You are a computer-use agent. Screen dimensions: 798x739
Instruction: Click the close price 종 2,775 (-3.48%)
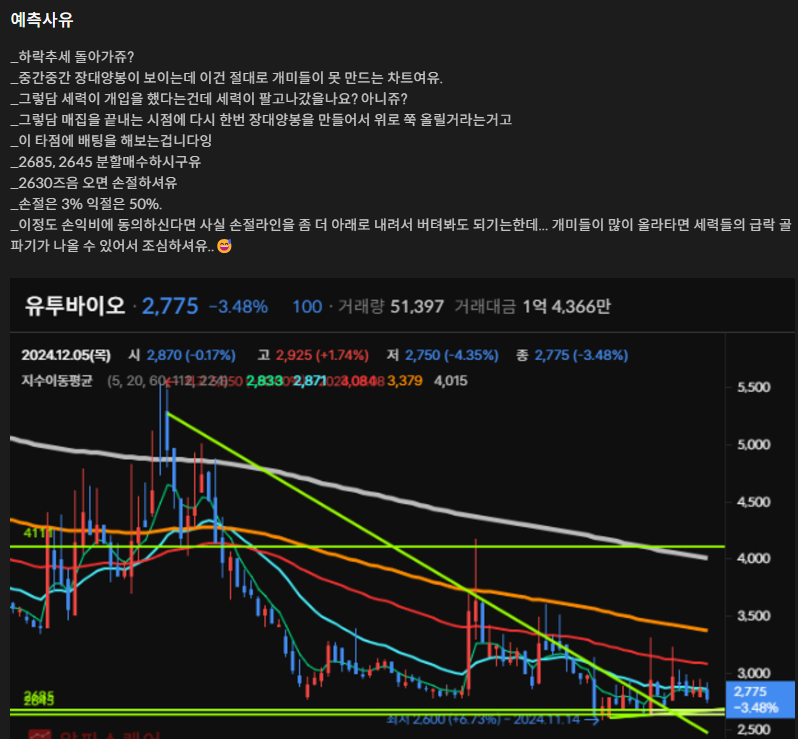(572, 355)
